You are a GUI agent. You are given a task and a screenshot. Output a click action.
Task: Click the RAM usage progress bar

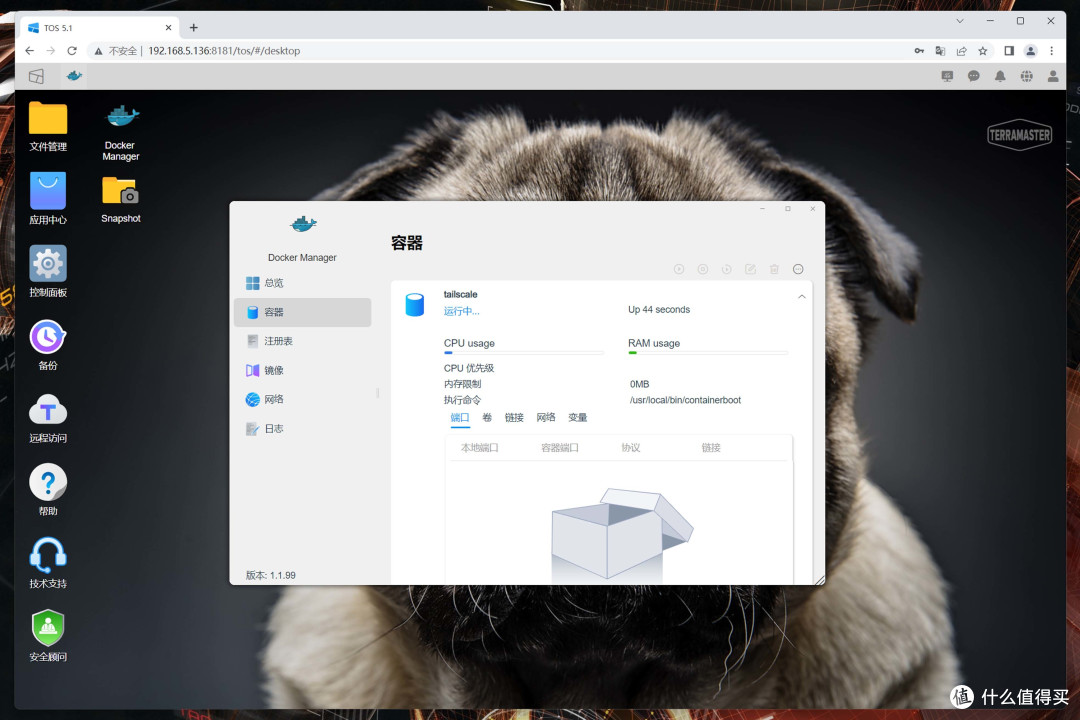tap(708, 353)
